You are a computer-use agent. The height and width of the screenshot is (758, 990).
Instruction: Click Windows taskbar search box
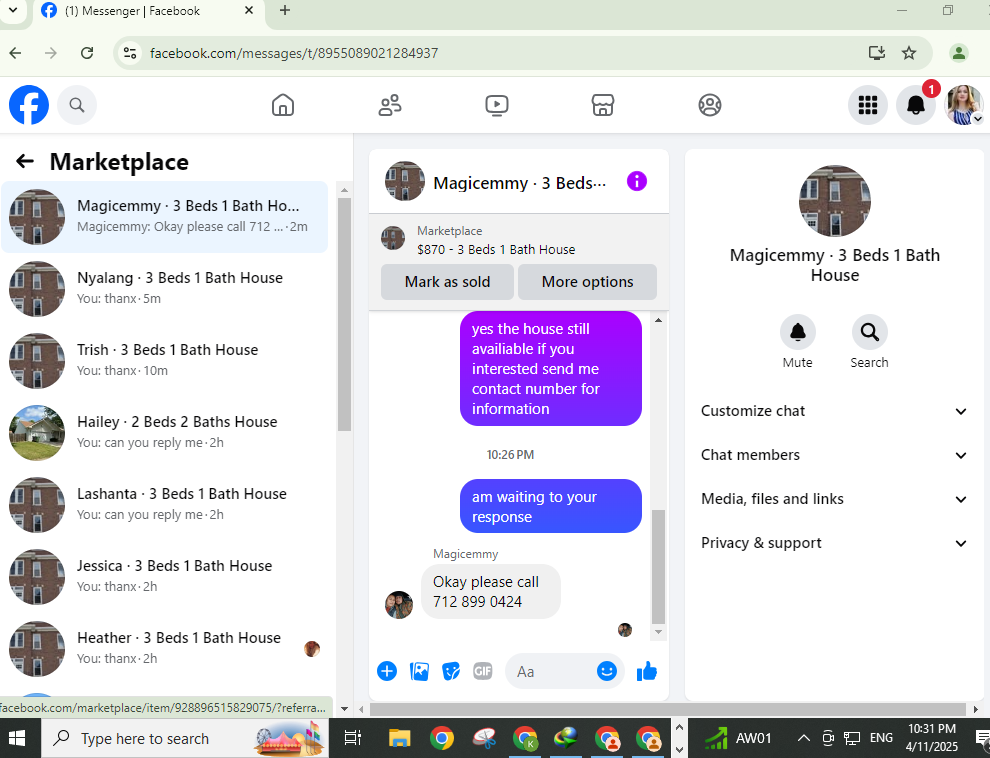tap(185, 738)
